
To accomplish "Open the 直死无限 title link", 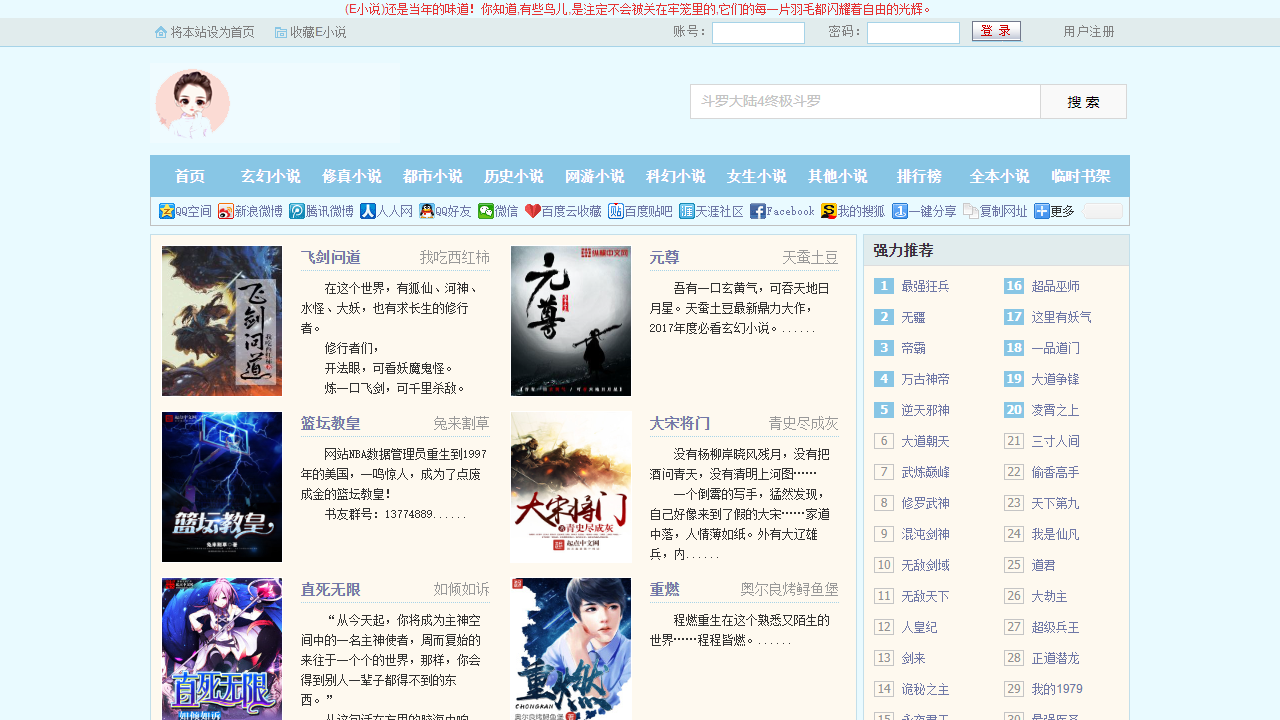I will pyautogui.click(x=331, y=589).
